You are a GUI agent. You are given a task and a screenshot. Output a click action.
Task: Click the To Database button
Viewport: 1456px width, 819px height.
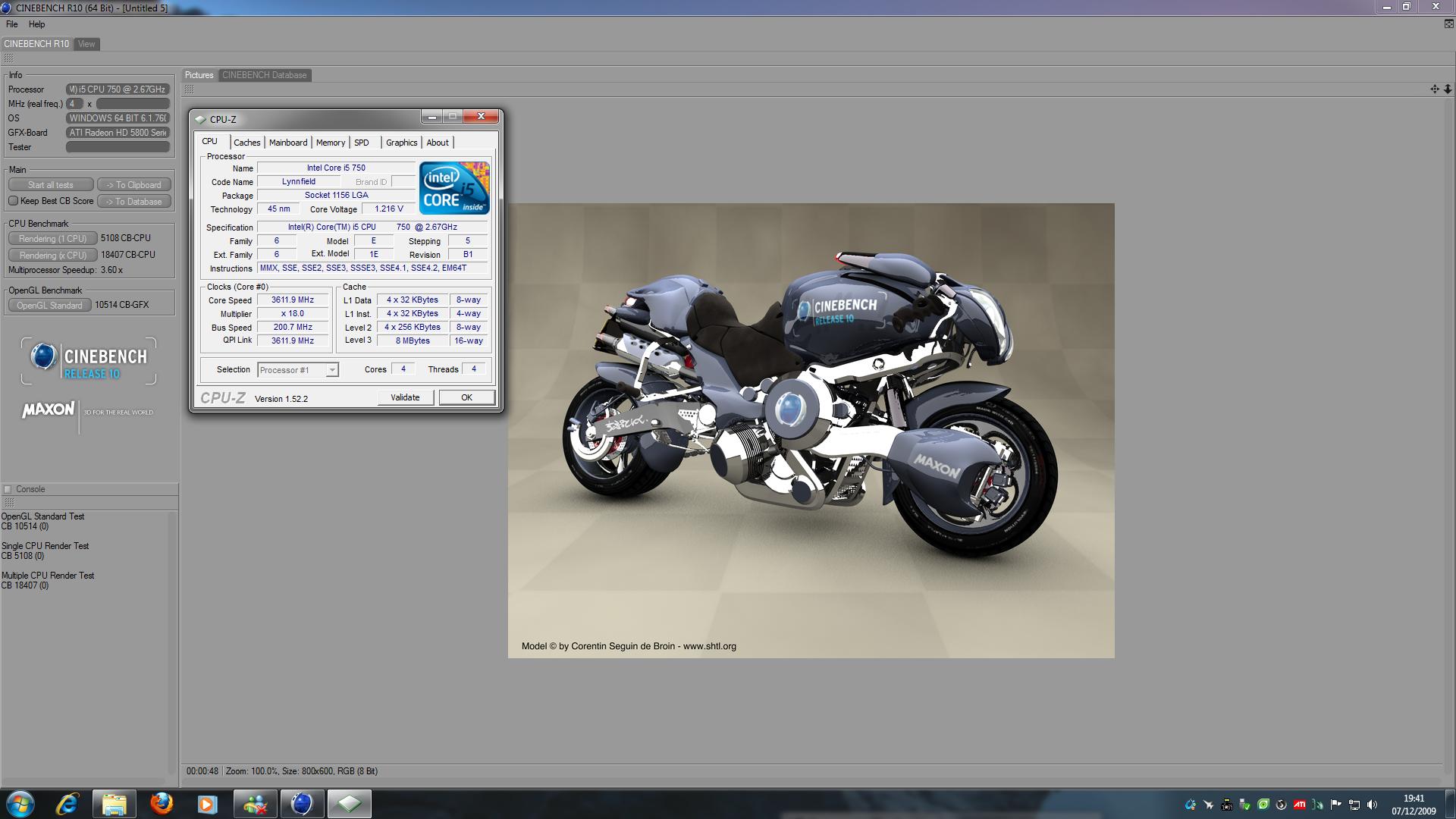point(134,202)
